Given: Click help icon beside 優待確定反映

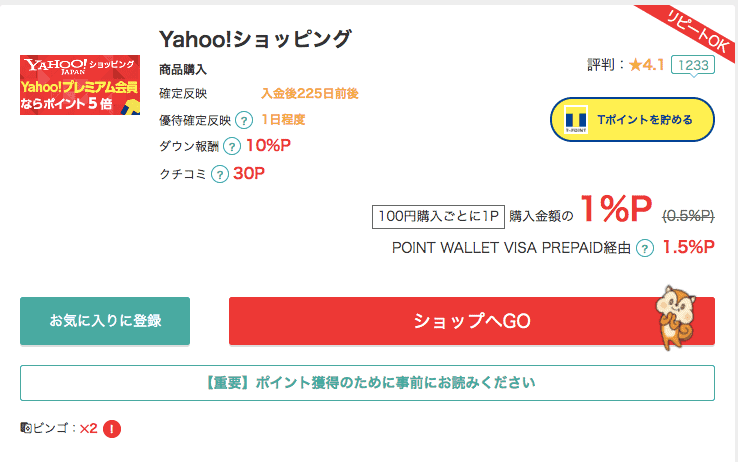Looking at the screenshot, I should pyautogui.click(x=243, y=120).
